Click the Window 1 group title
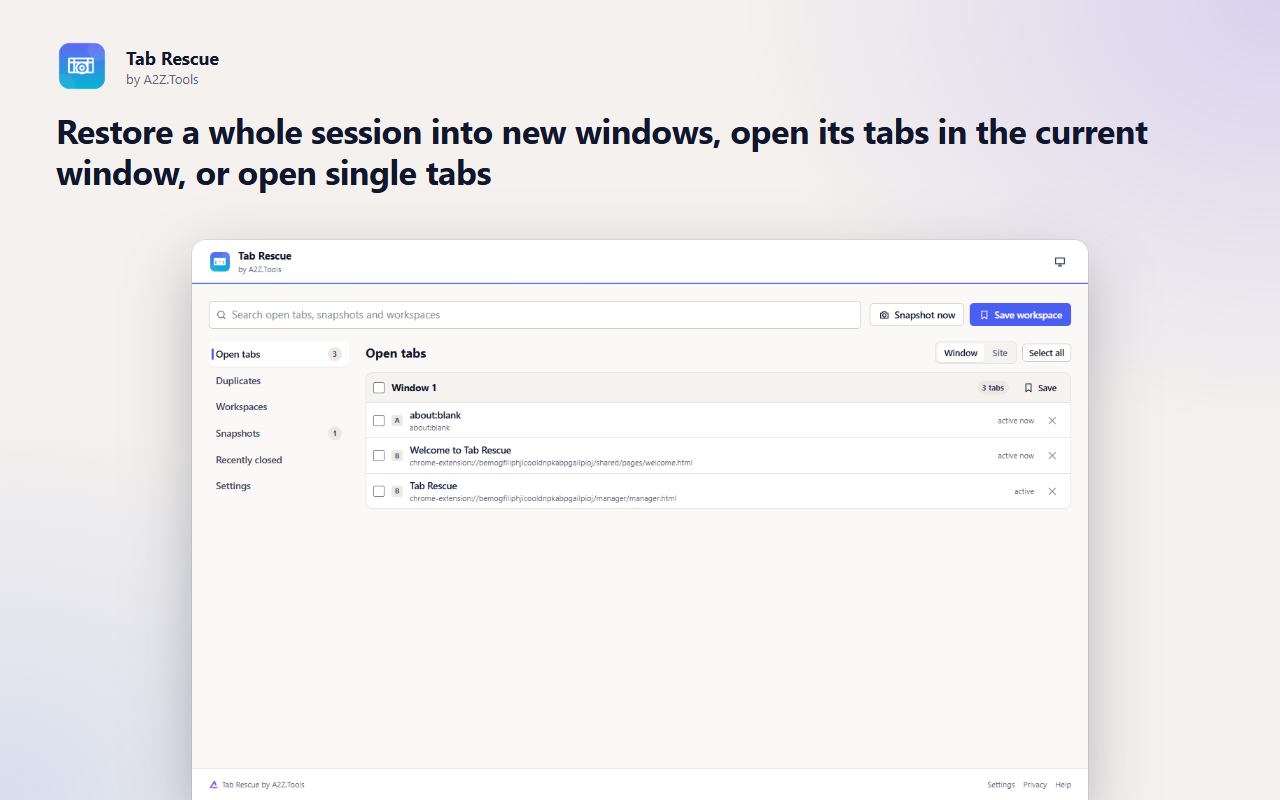The width and height of the screenshot is (1280, 800). coord(414,388)
